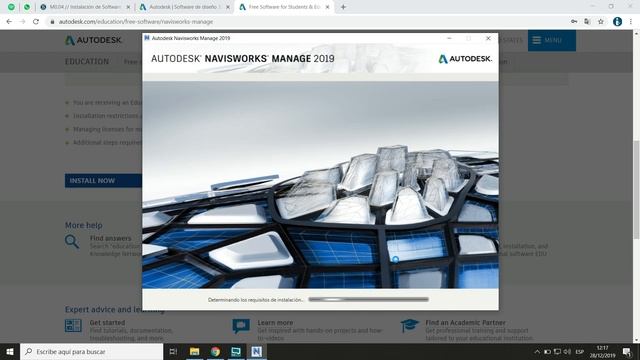Open the second pinned green Chrome tab
640x360 pixels.
tap(27, 7)
